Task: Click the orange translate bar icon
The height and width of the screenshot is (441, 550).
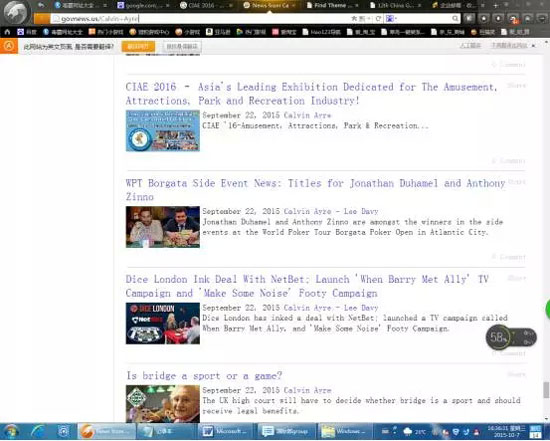Action: (9, 46)
